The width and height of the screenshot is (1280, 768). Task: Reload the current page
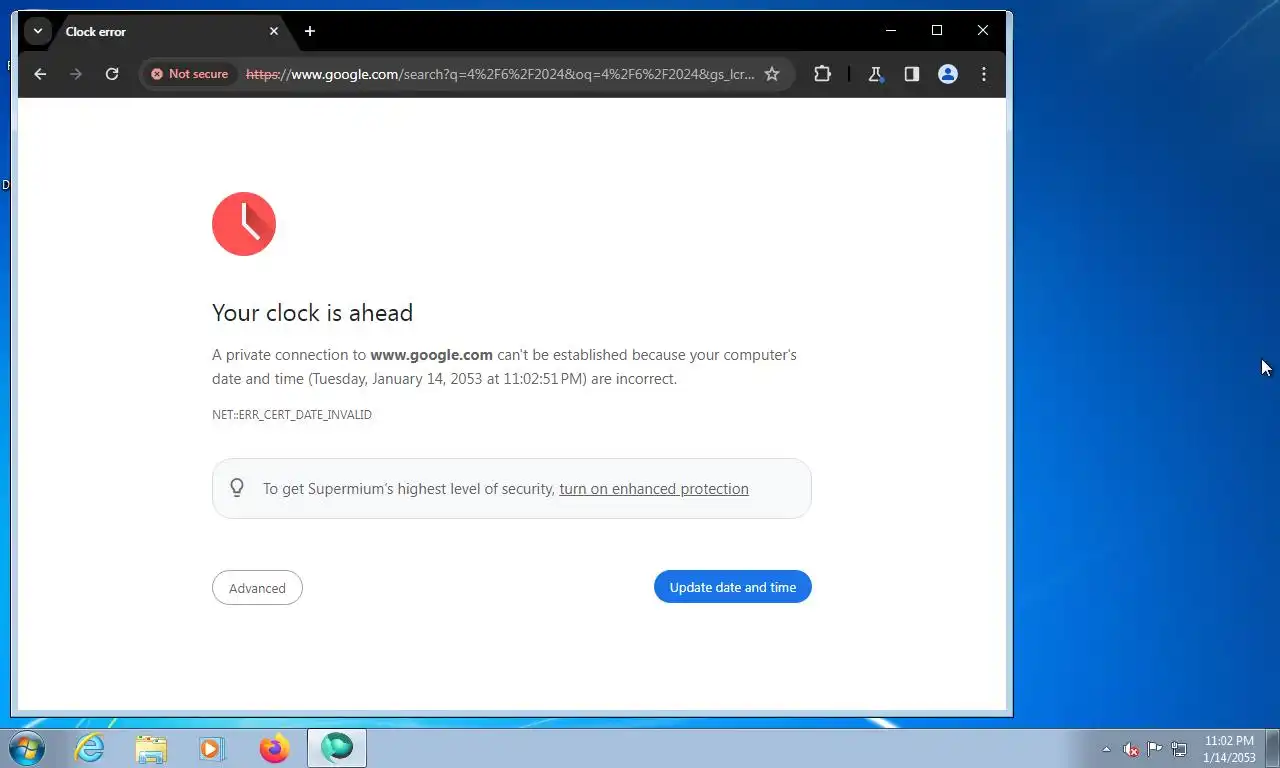pos(112,74)
